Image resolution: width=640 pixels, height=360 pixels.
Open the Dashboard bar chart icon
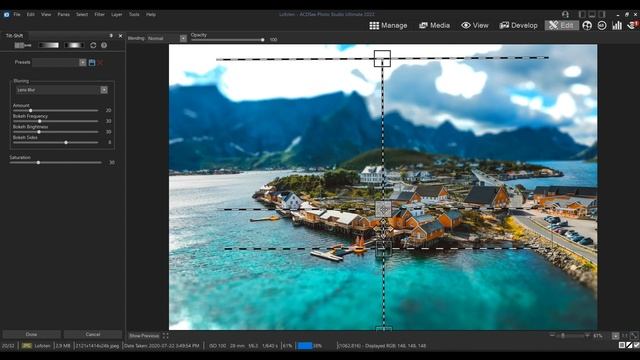coord(617,25)
